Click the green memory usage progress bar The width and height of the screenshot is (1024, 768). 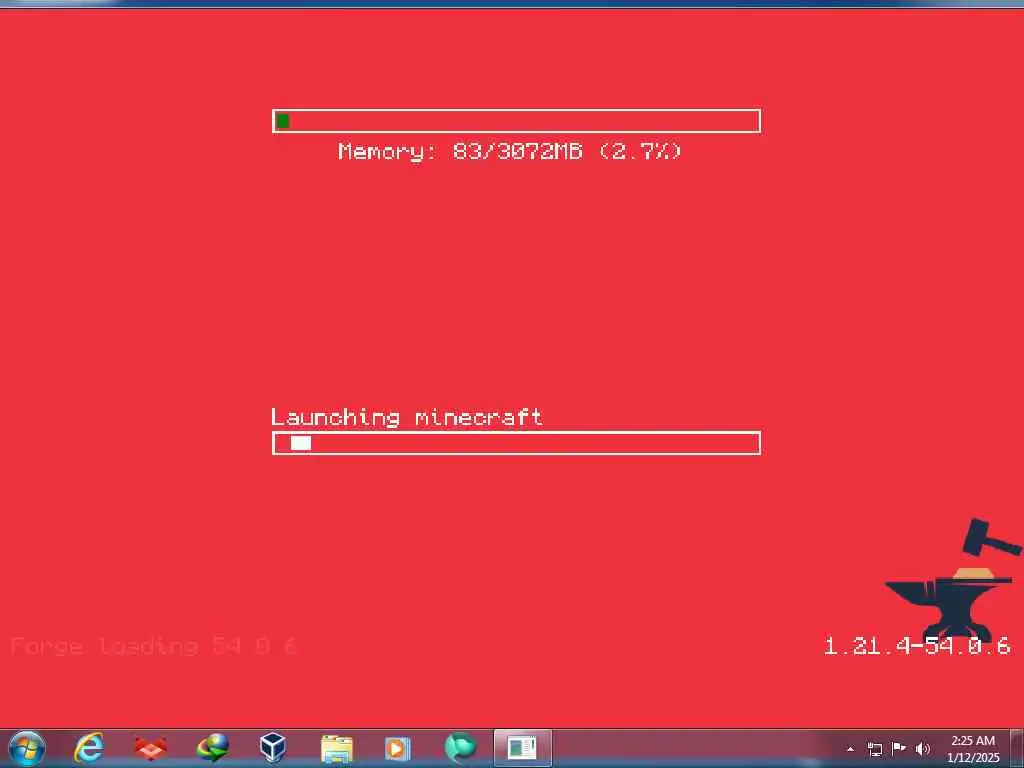[x=516, y=121]
